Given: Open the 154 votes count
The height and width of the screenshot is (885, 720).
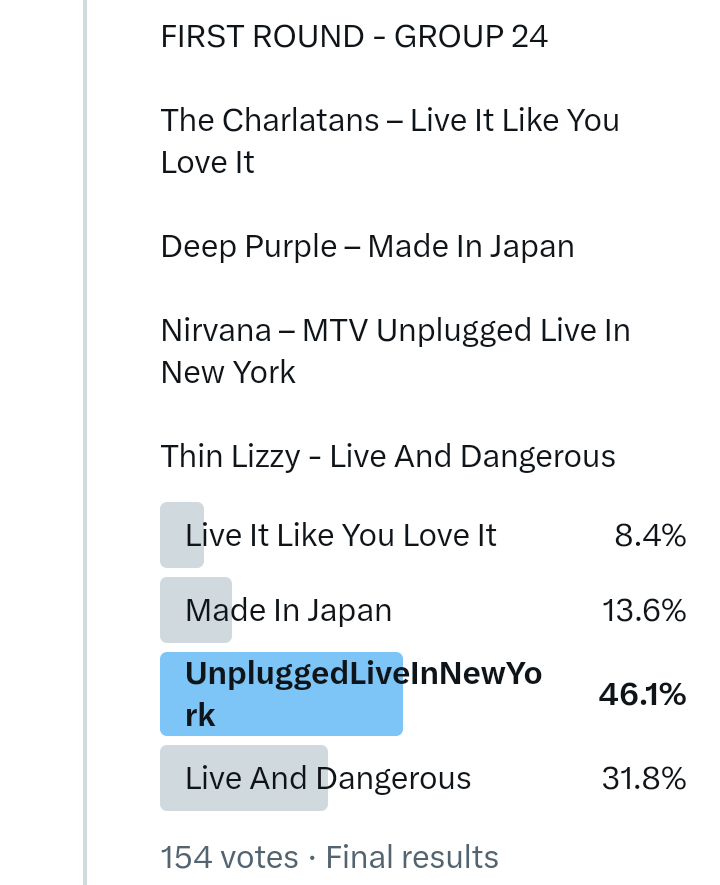Looking at the screenshot, I should [229, 857].
